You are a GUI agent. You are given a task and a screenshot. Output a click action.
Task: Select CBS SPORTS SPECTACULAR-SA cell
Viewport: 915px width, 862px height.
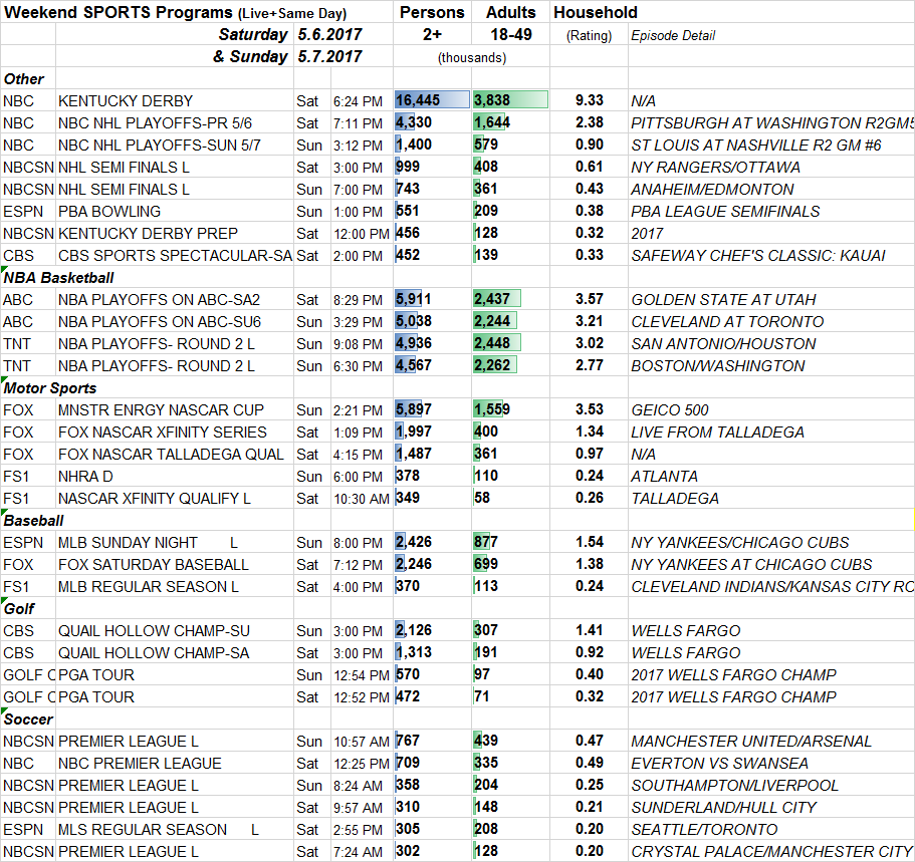[174, 256]
